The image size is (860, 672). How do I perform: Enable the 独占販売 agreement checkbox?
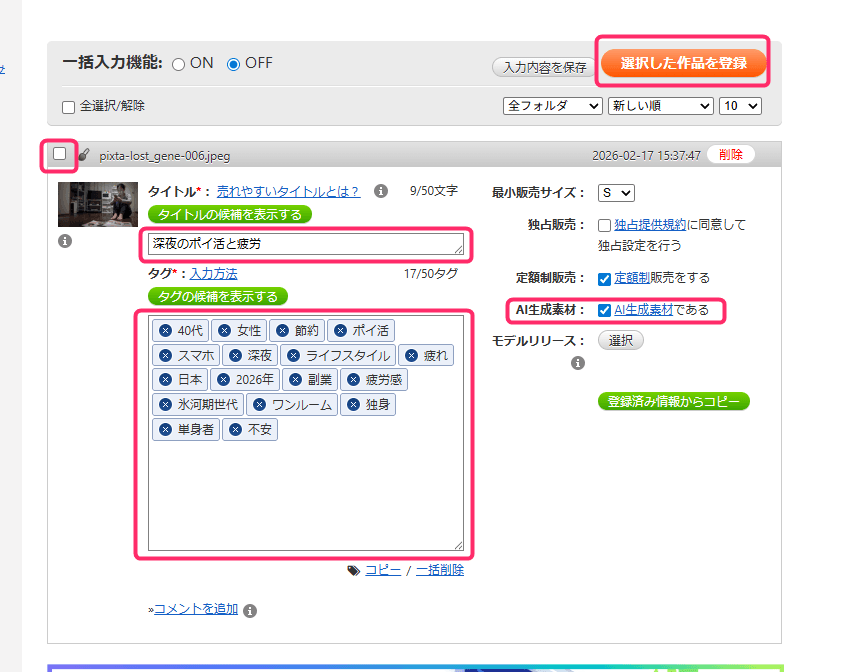point(604,225)
